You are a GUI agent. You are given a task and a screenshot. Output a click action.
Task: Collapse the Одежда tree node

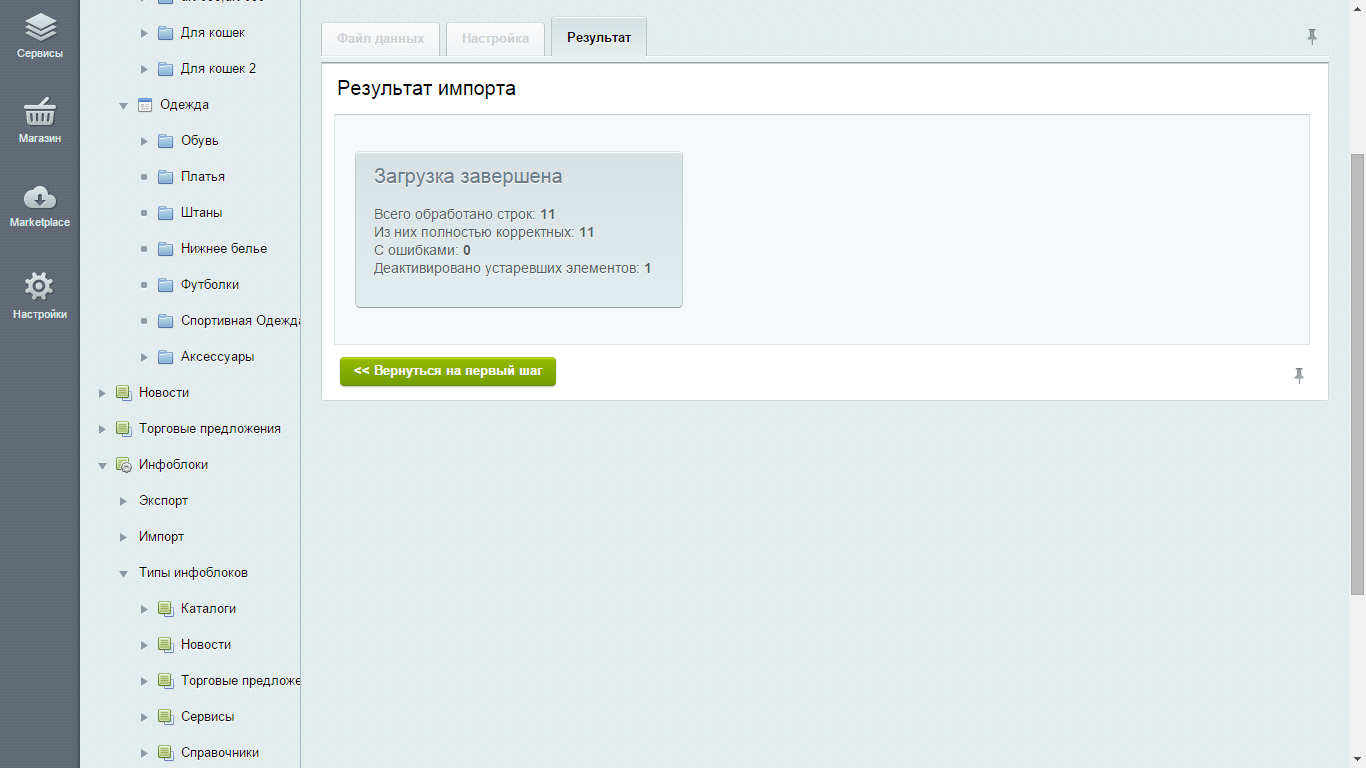(124, 105)
